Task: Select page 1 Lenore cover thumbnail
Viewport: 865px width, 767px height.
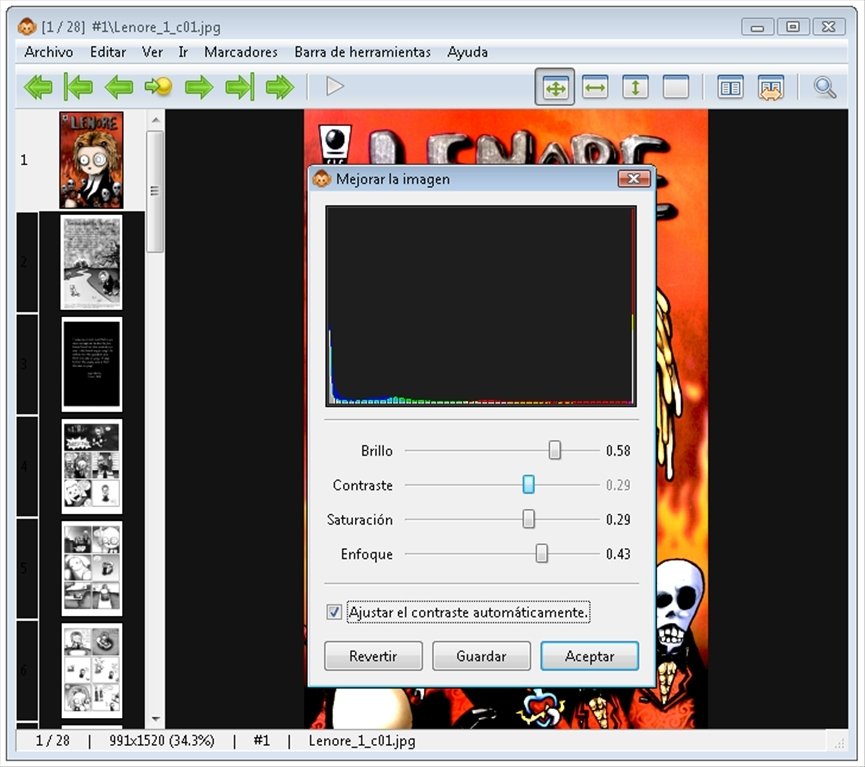Action: (91, 160)
